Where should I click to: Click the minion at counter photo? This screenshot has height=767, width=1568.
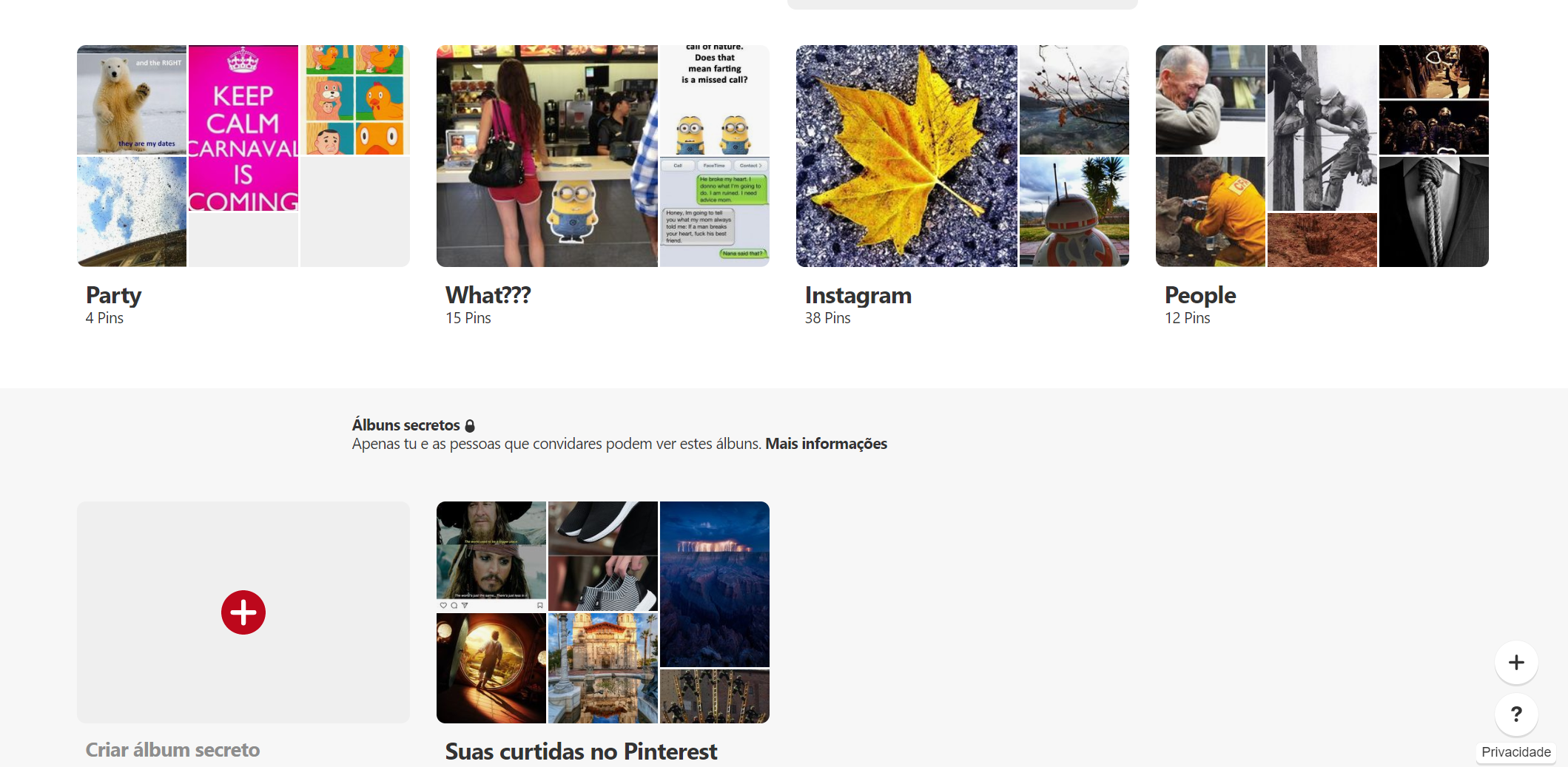click(547, 156)
